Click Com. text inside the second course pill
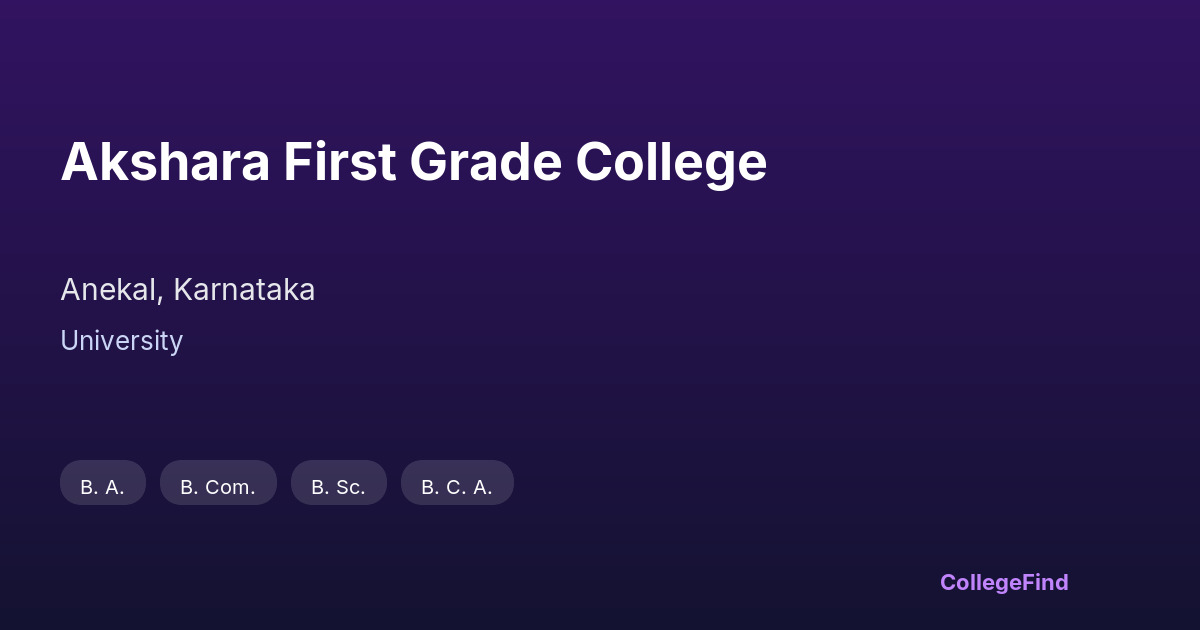The image size is (1200, 630). (x=231, y=487)
